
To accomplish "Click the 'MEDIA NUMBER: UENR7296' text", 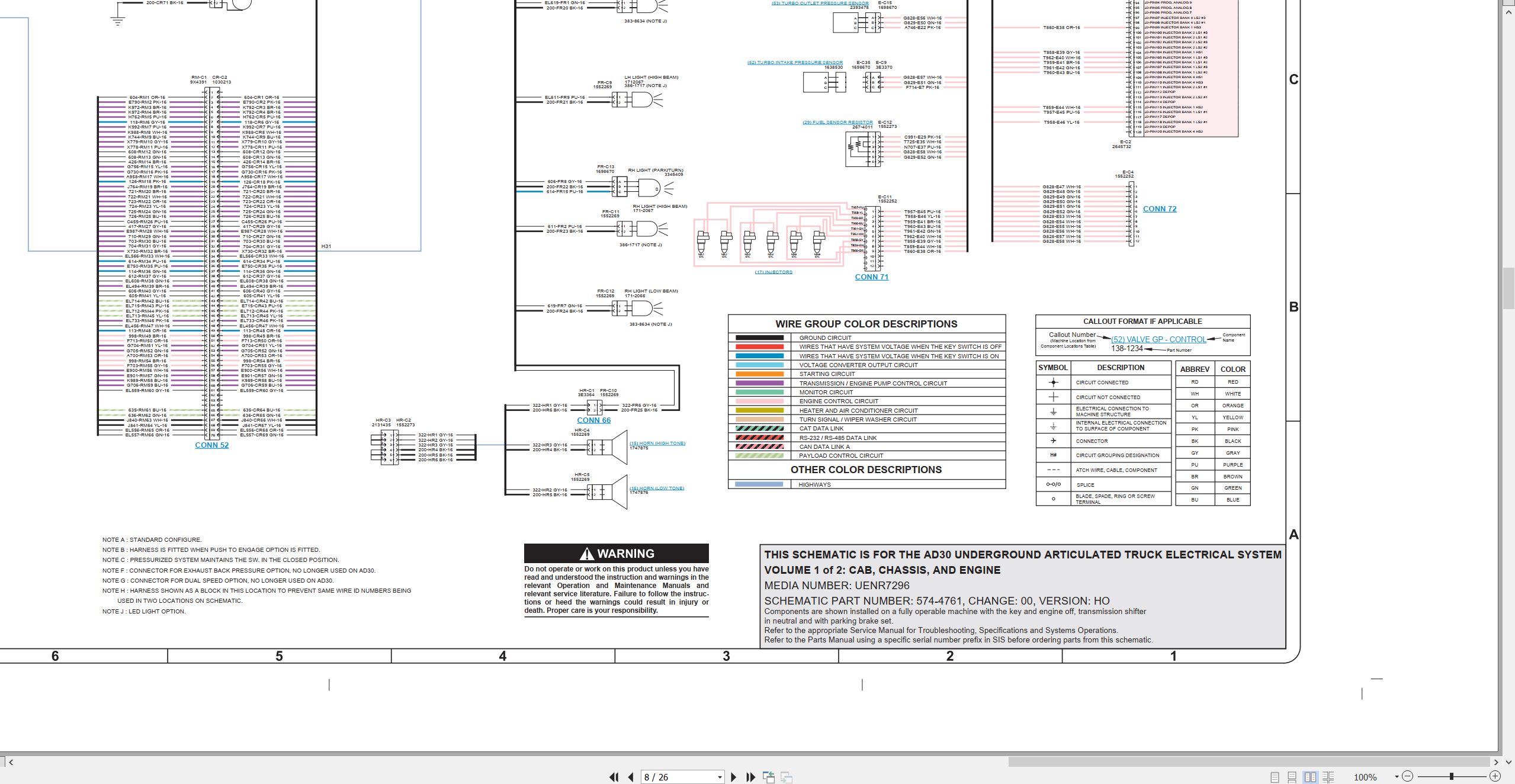I will click(x=837, y=586).
